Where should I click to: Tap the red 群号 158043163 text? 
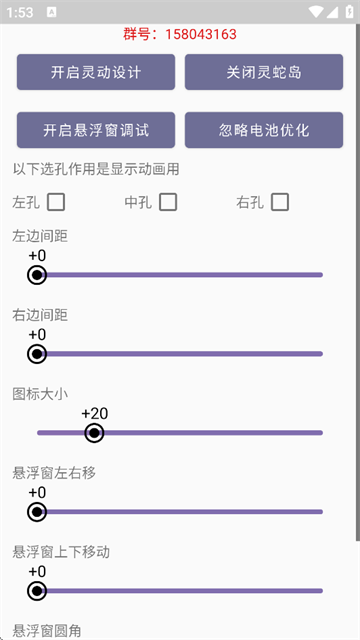click(x=180, y=34)
